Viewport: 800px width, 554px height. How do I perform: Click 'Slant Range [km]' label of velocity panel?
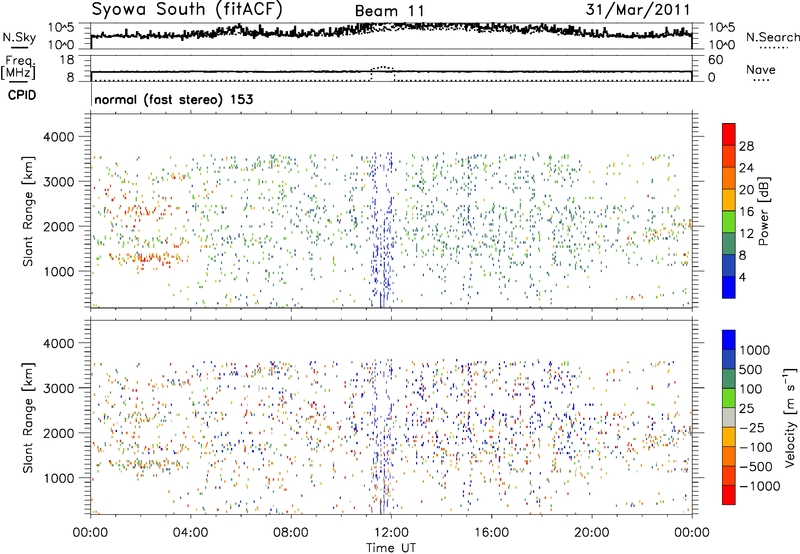[x=28, y=418]
